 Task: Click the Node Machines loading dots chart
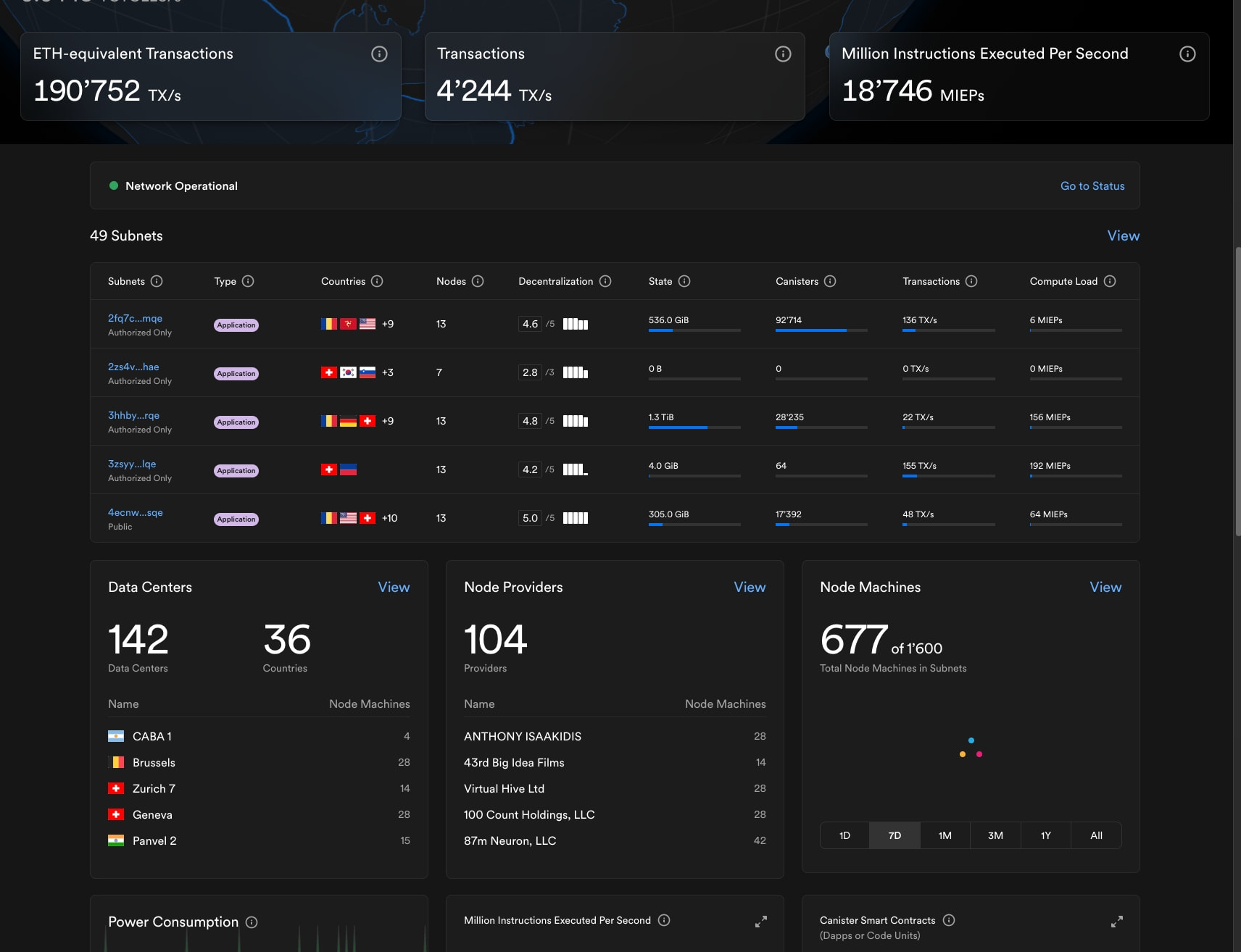(x=971, y=748)
